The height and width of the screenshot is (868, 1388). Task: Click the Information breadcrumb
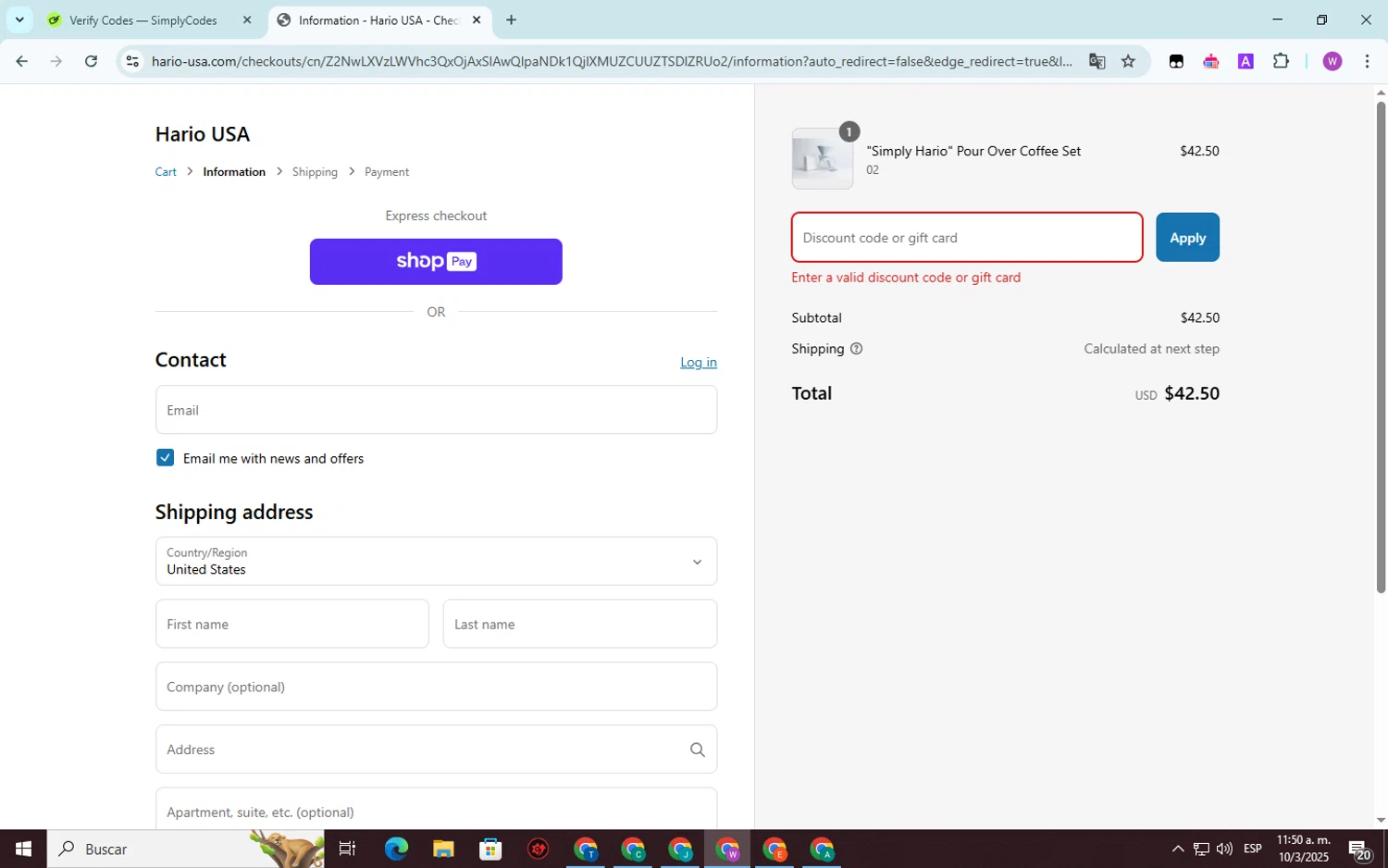(234, 172)
